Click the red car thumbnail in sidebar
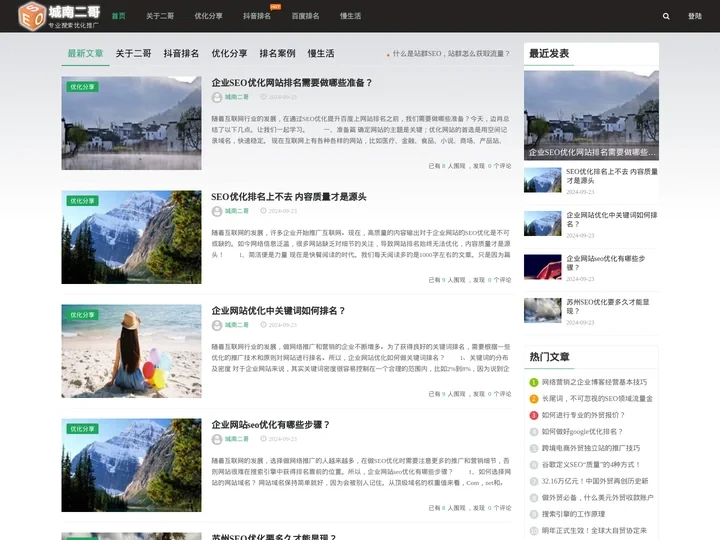 click(543, 267)
